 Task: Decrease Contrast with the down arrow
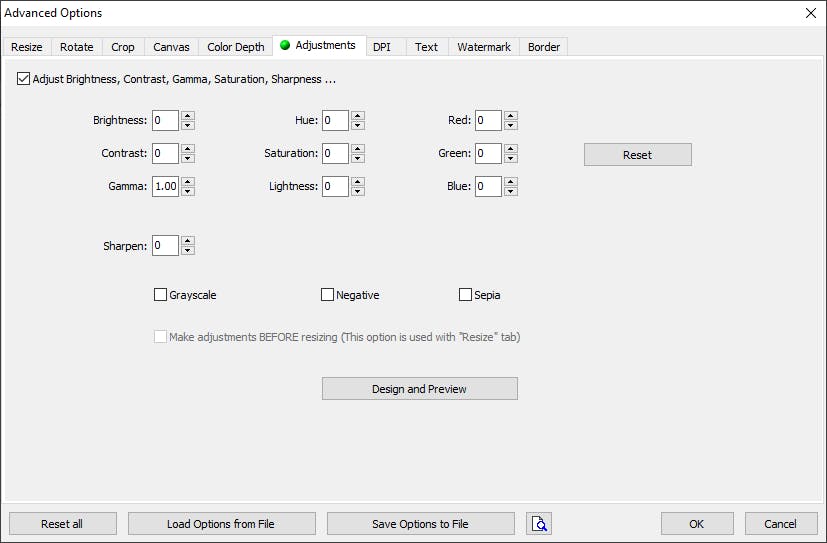click(188, 158)
